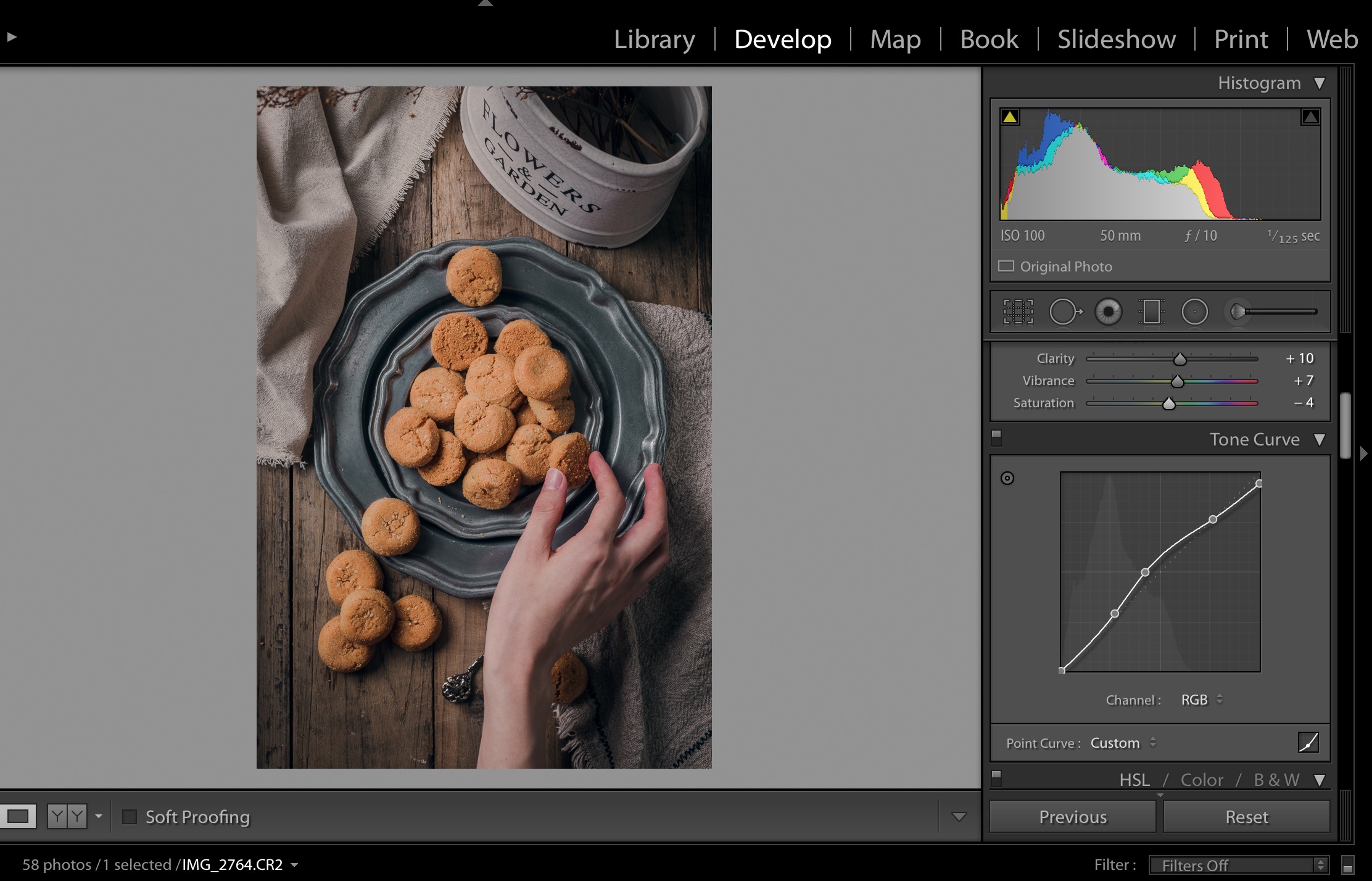
Task: Switch to the Library module
Action: pyautogui.click(x=654, y=39)
